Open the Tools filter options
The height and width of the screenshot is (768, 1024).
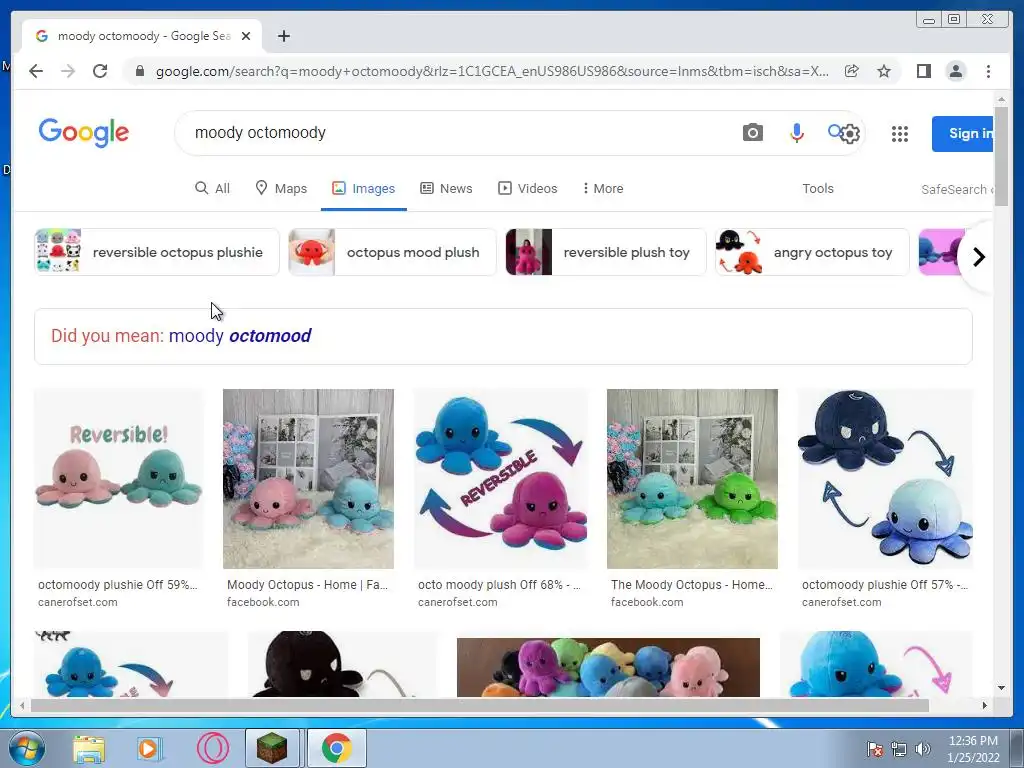(818, 188)
